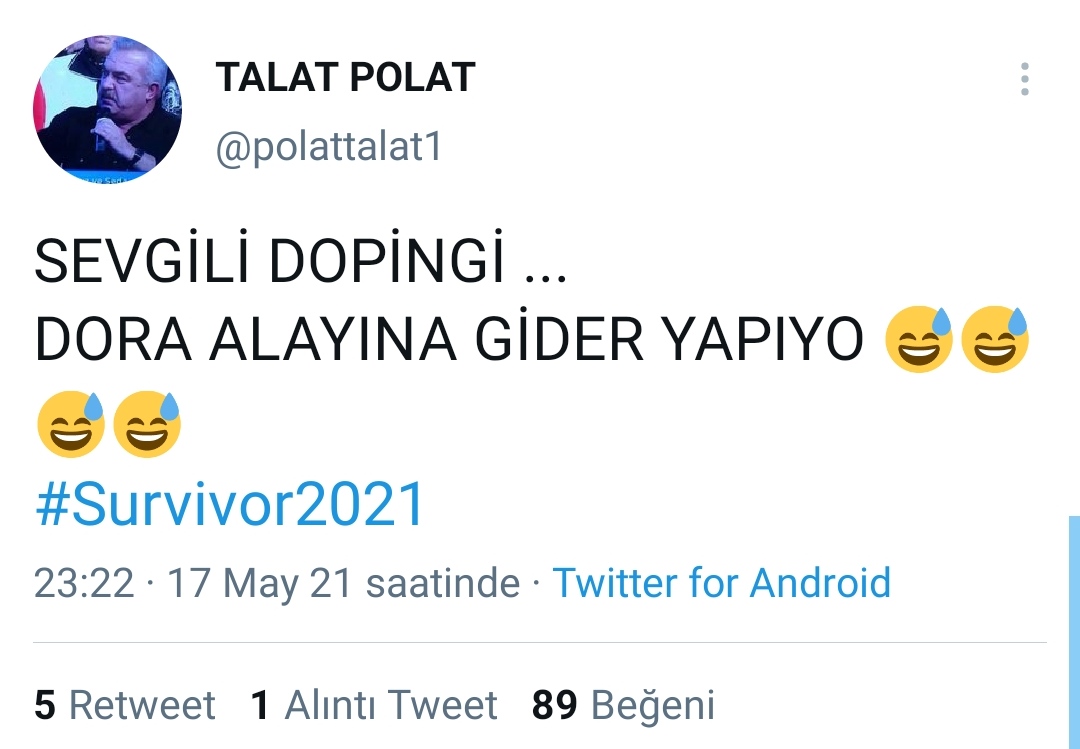
Task: Click the DORA ALAYINA GİDER YAPIYO text
Action: (x=448, y=337)
